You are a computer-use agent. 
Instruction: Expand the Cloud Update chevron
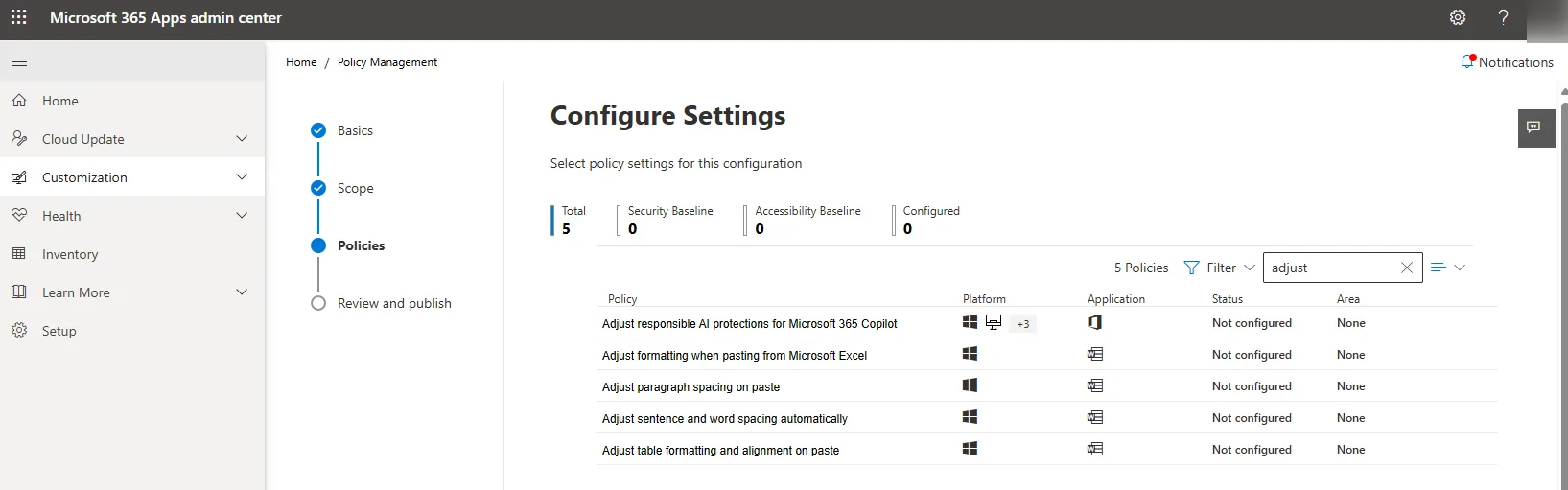click(242, 139)
